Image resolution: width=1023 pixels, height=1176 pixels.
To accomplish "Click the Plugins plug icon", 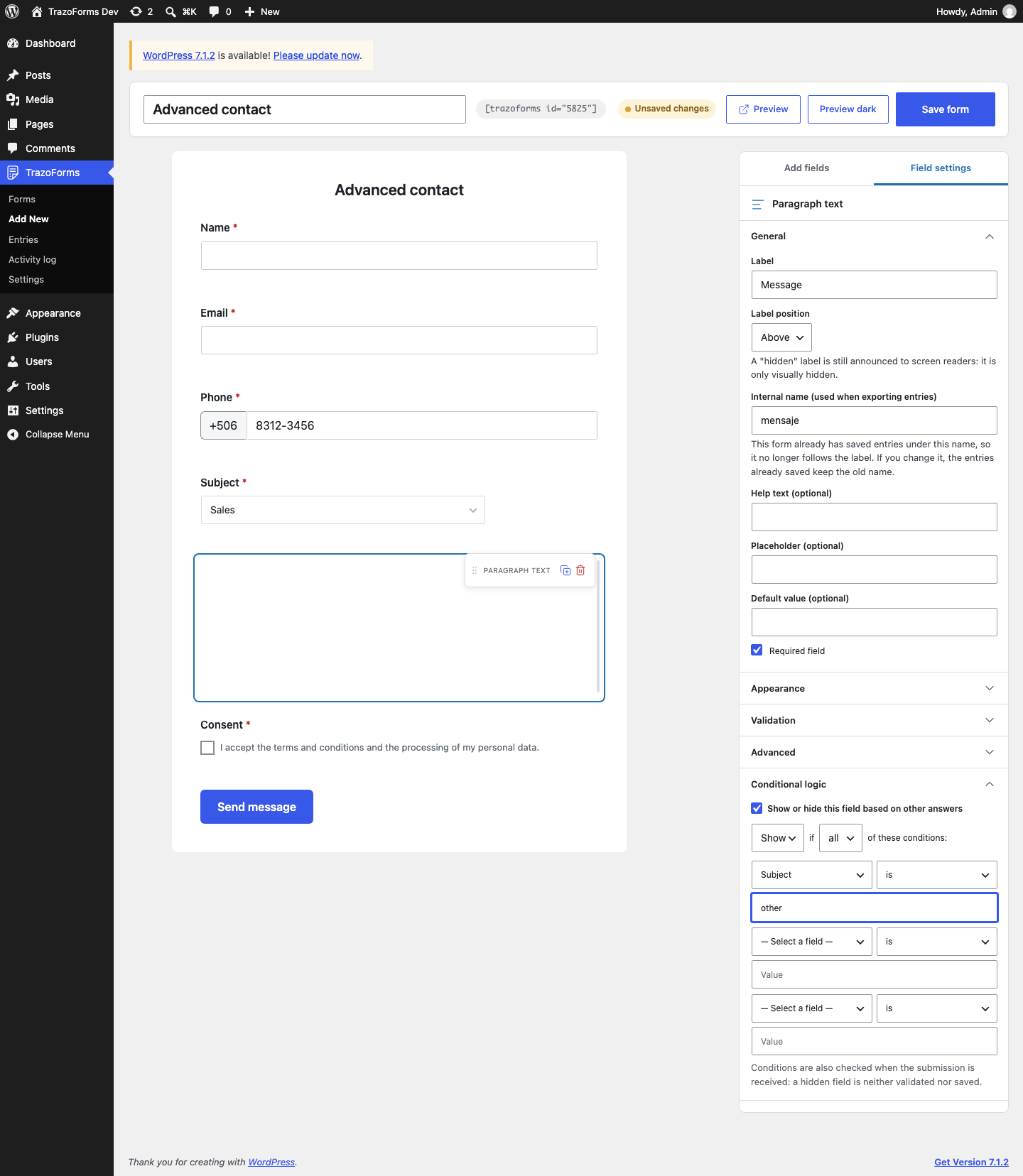I will [x=13, y=337].
